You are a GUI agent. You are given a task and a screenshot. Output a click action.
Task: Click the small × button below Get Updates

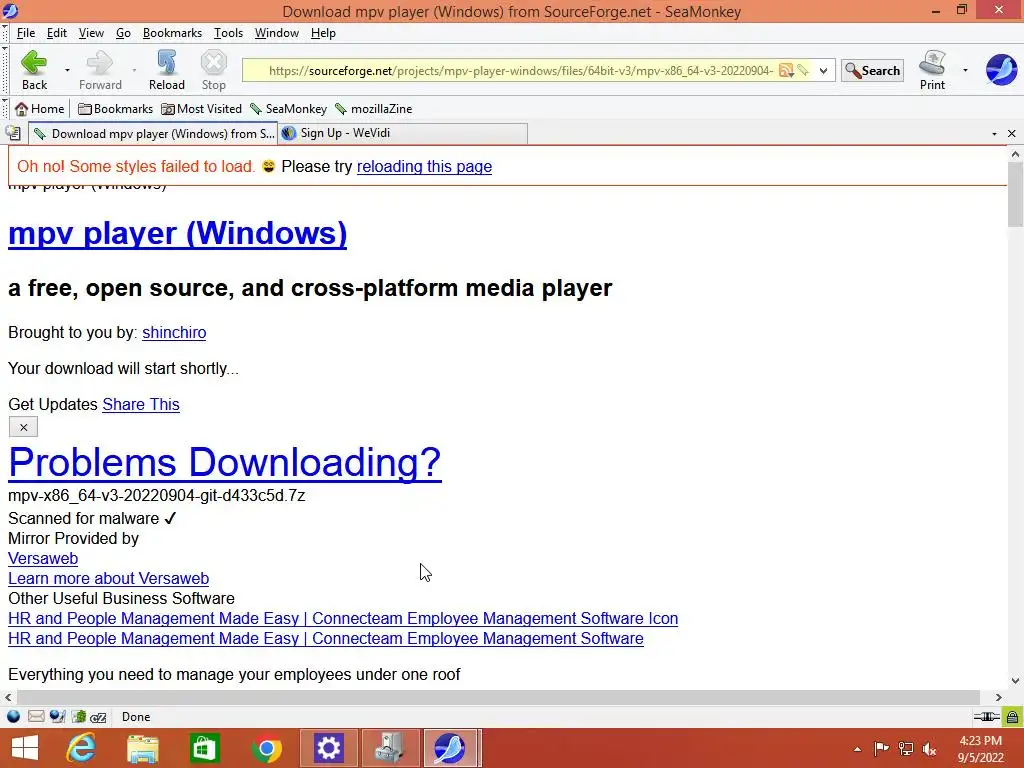pyautogui.click(x=24, y=427)
